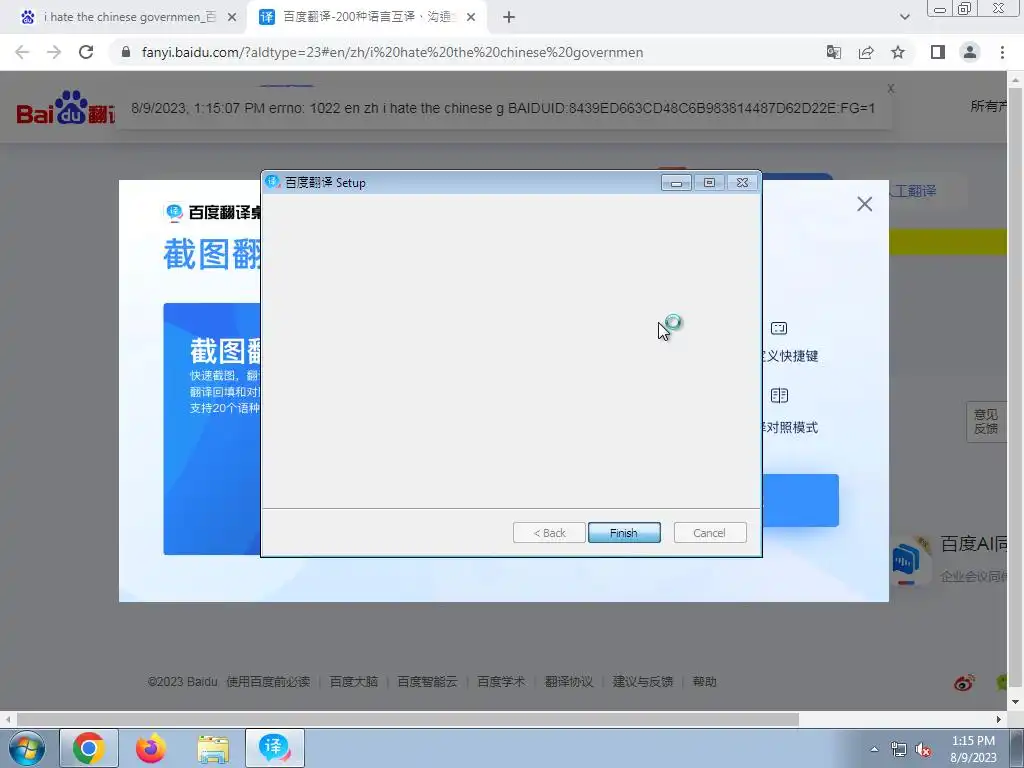Open 建议与反馈 footer link
Image resolution: width=1024 pixels, height=768 pixels.
(x=643, y=682)
